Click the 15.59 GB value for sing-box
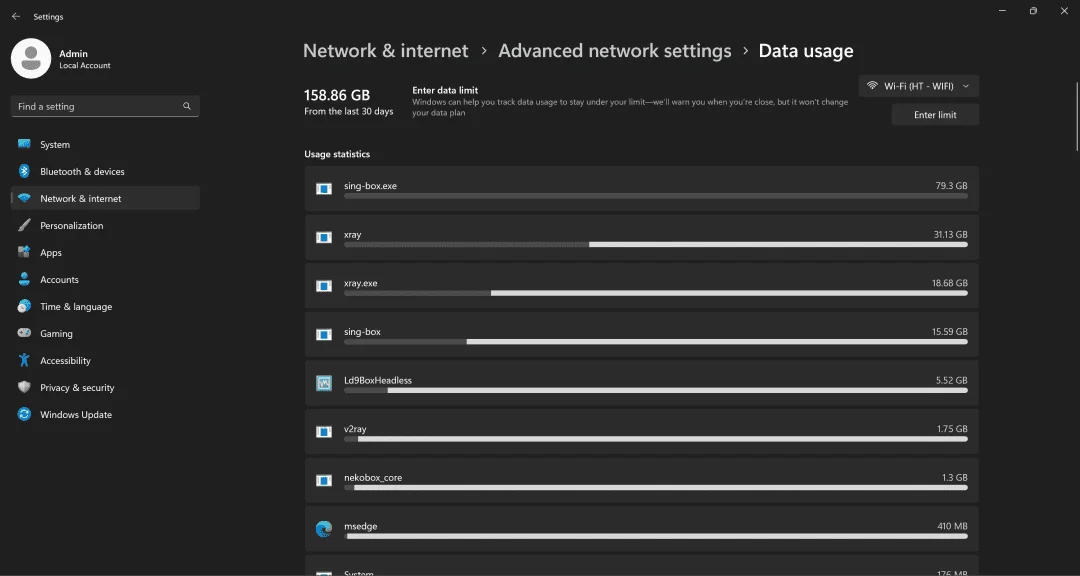Image resolution: width=1080 pixels, height=576 pixels. point(950,331)
